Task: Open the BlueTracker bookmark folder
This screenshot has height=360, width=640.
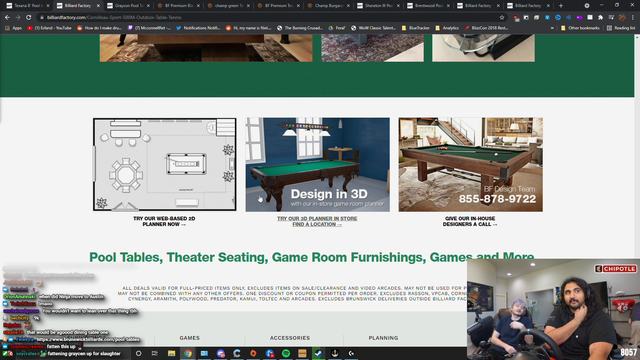Action: coord(416,28)
